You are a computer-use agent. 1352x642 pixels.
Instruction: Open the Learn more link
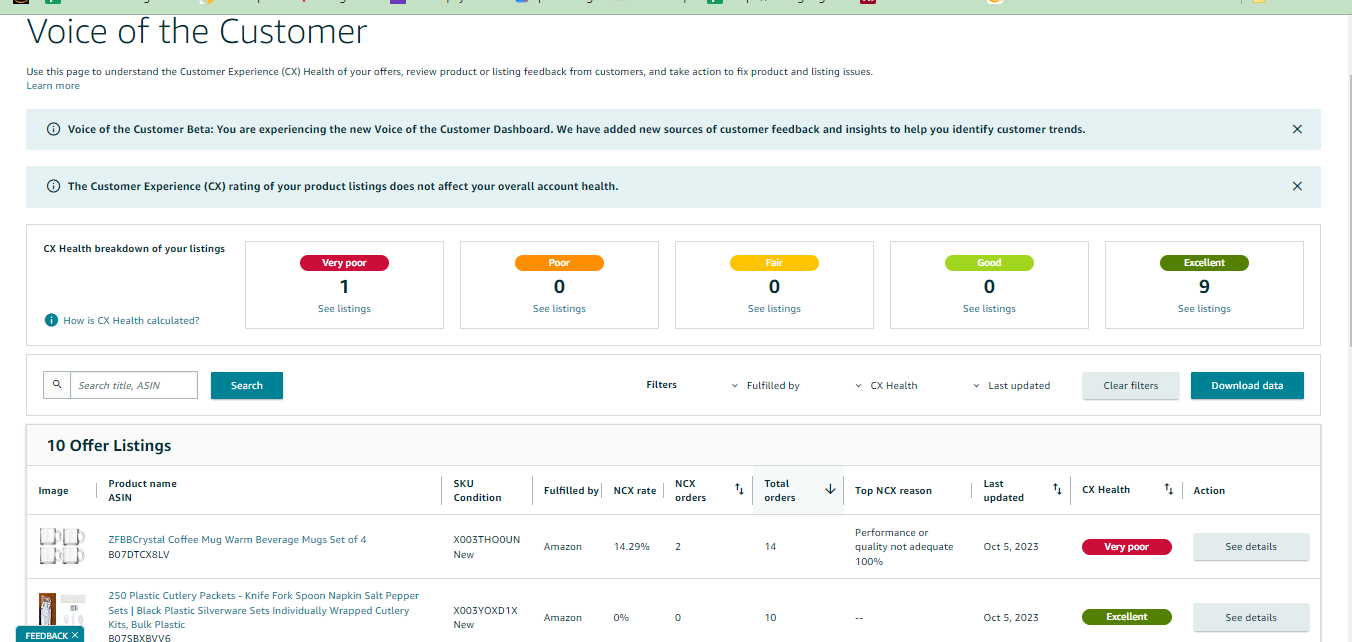point(53,86)
